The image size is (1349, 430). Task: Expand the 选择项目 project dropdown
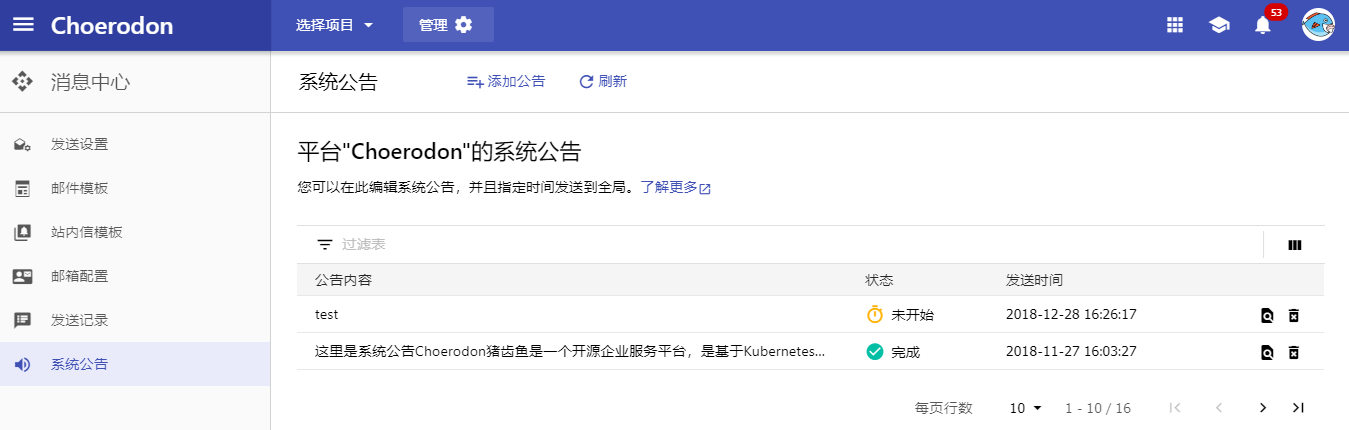click(x=334, y=25)
